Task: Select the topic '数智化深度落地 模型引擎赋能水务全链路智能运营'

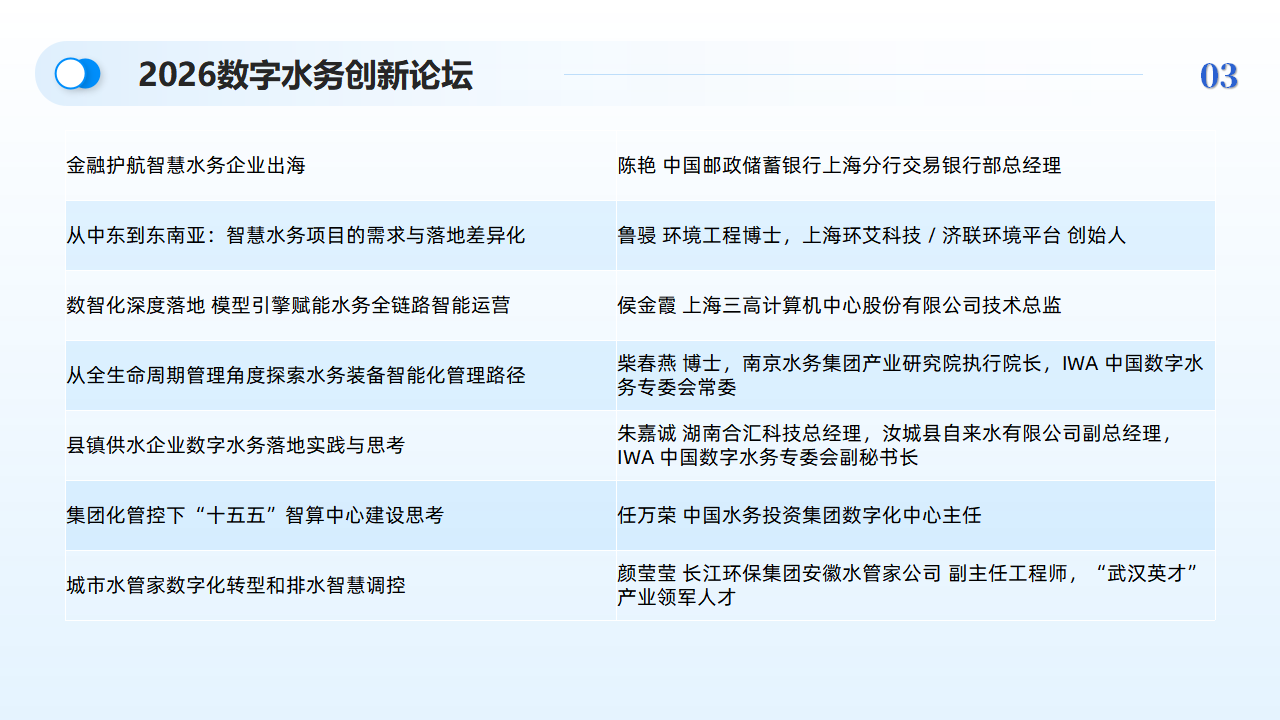Action: click(288, 306)
